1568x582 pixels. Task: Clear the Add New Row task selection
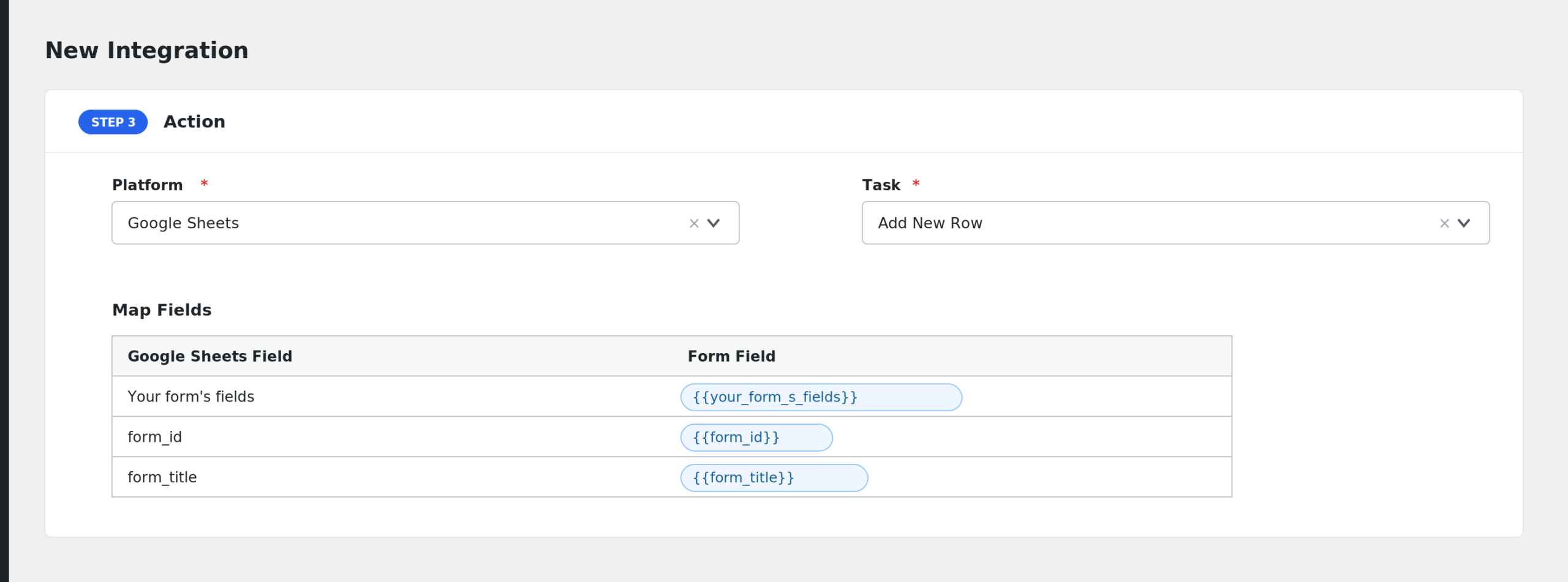click(1444, 223)
